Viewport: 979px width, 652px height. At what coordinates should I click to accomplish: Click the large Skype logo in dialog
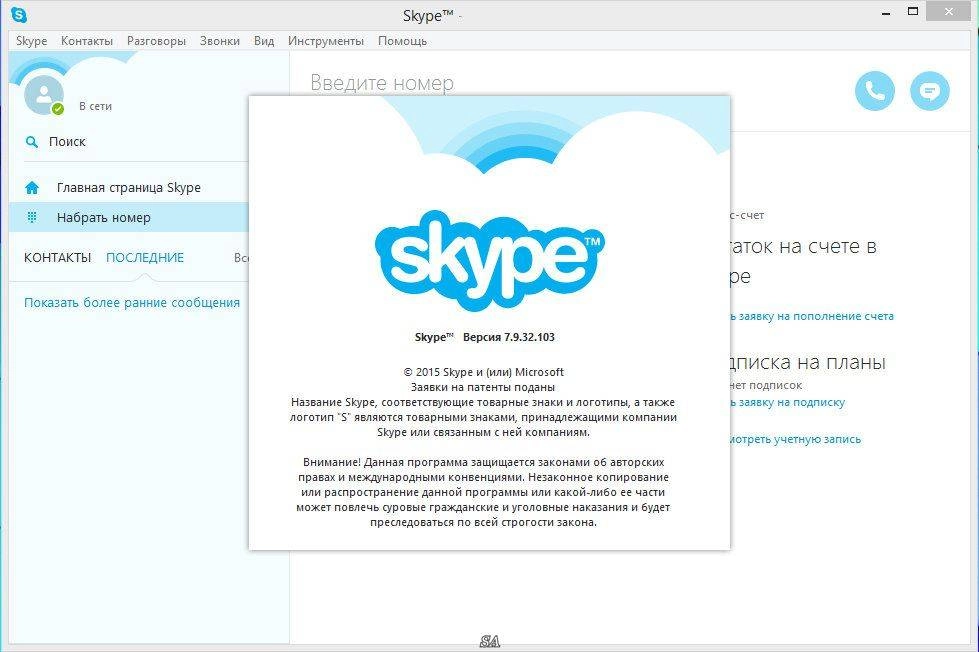tap(490, 260)
